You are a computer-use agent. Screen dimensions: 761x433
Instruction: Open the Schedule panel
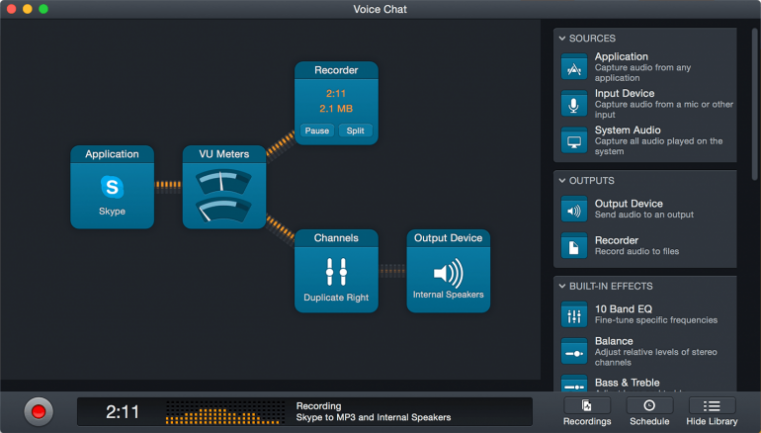[649, 412]
